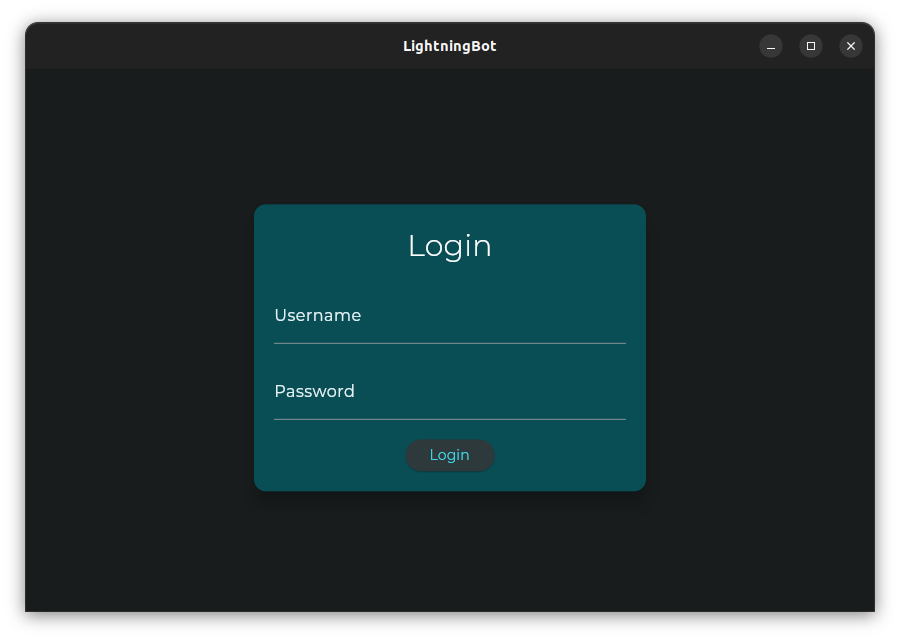This screenshot has height=640, width=900.
Task: Click the area between Username and Password fields
Action: (450, 365)
